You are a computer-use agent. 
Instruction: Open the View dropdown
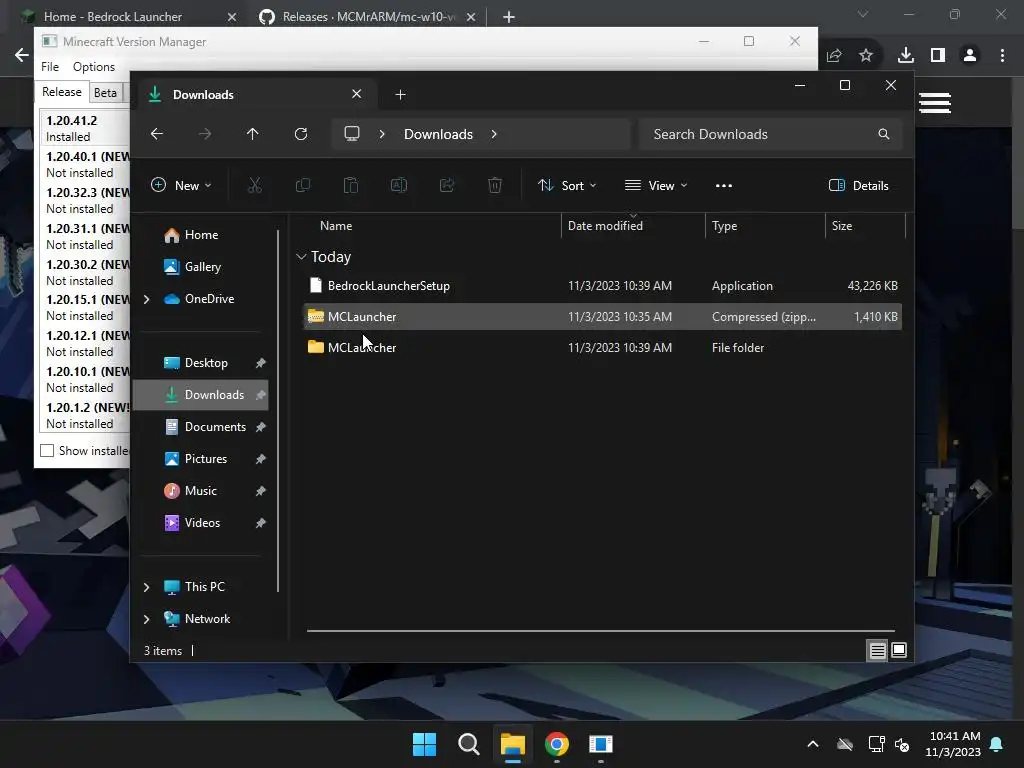[x=656, y=185]
